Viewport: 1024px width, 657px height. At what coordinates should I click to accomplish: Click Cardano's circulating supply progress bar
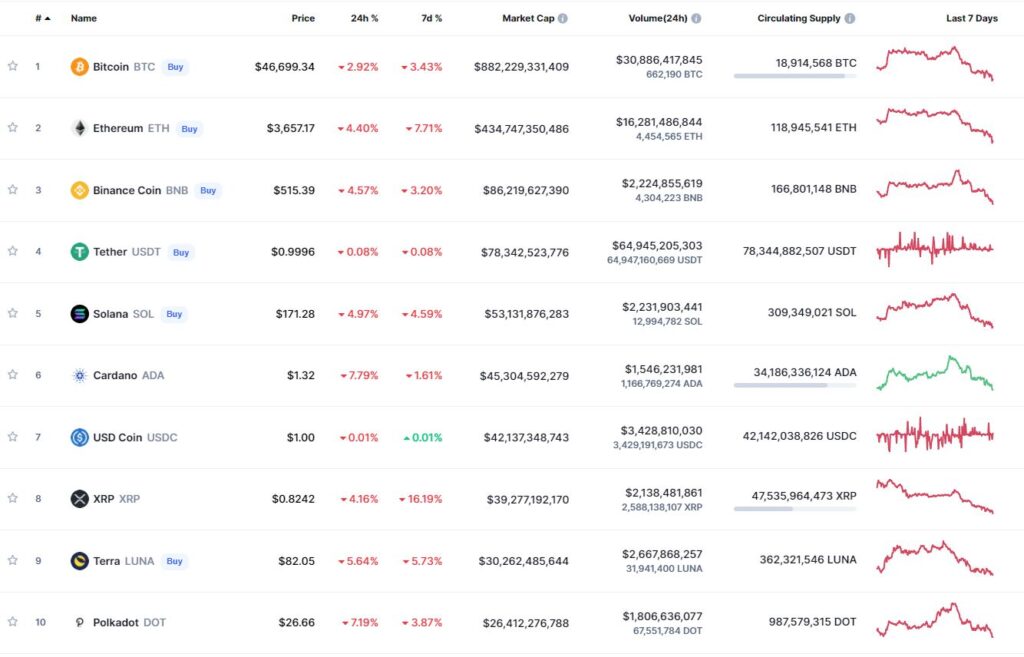pos(795,385)
